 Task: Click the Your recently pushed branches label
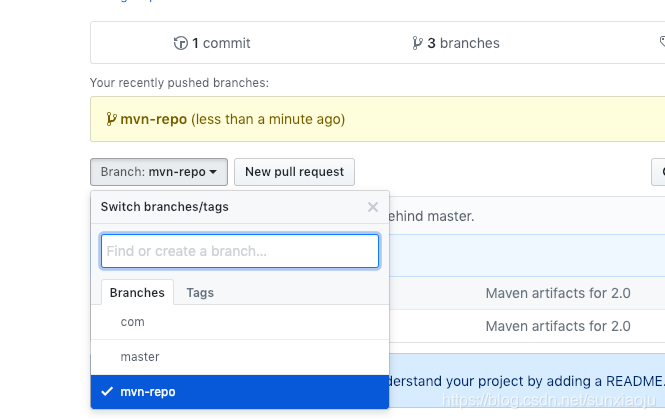(179, 83)
